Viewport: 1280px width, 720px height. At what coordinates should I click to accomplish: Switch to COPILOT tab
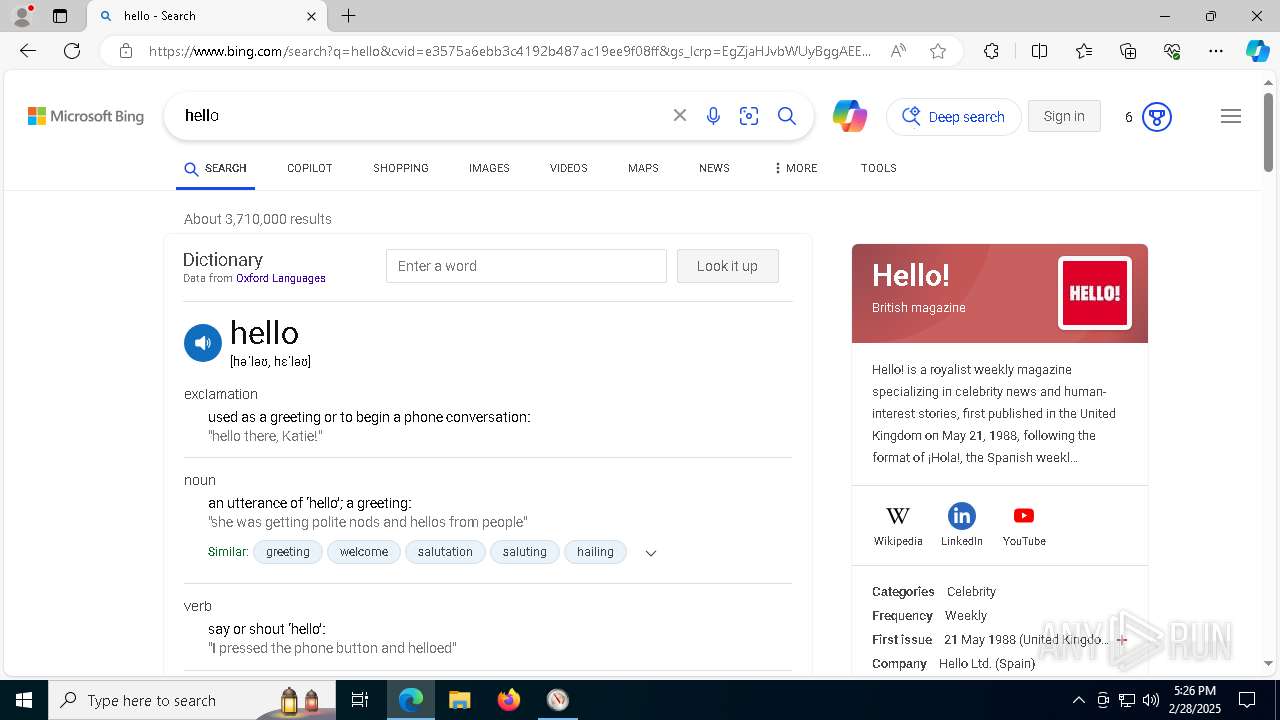pos(310,168)
